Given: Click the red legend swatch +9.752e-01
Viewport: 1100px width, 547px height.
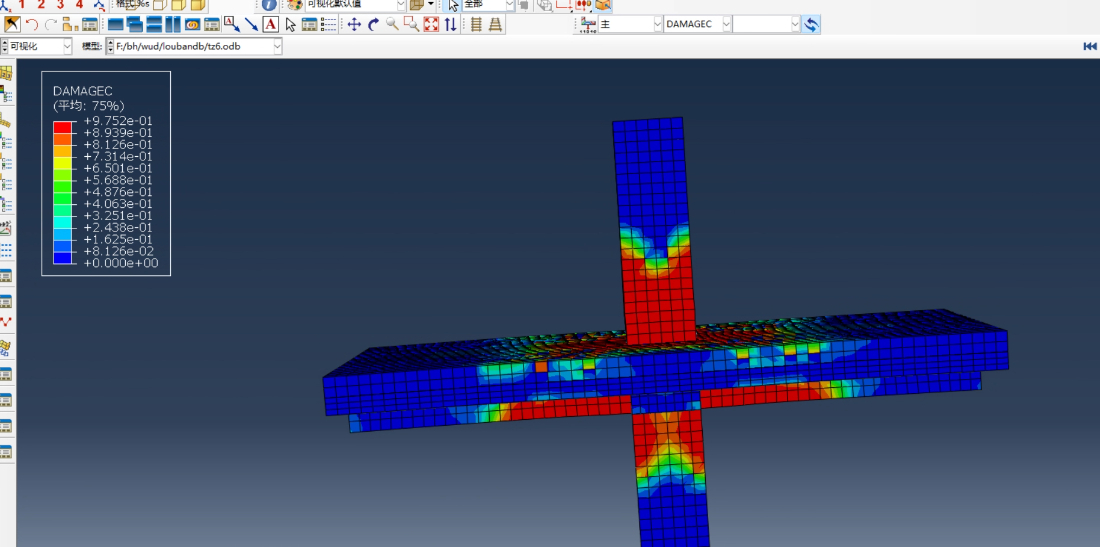Looking at the screenshot, I should (62, 127).
